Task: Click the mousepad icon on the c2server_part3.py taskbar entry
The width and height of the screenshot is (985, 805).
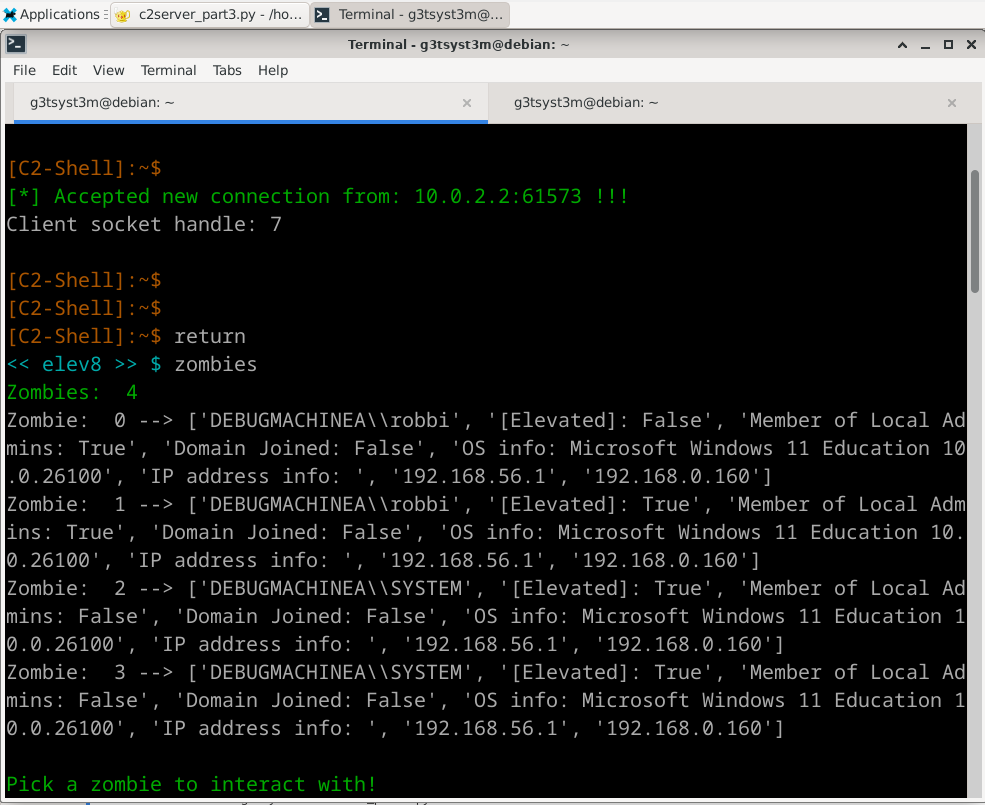Action: pyautogui.click(x=122, y=14)
